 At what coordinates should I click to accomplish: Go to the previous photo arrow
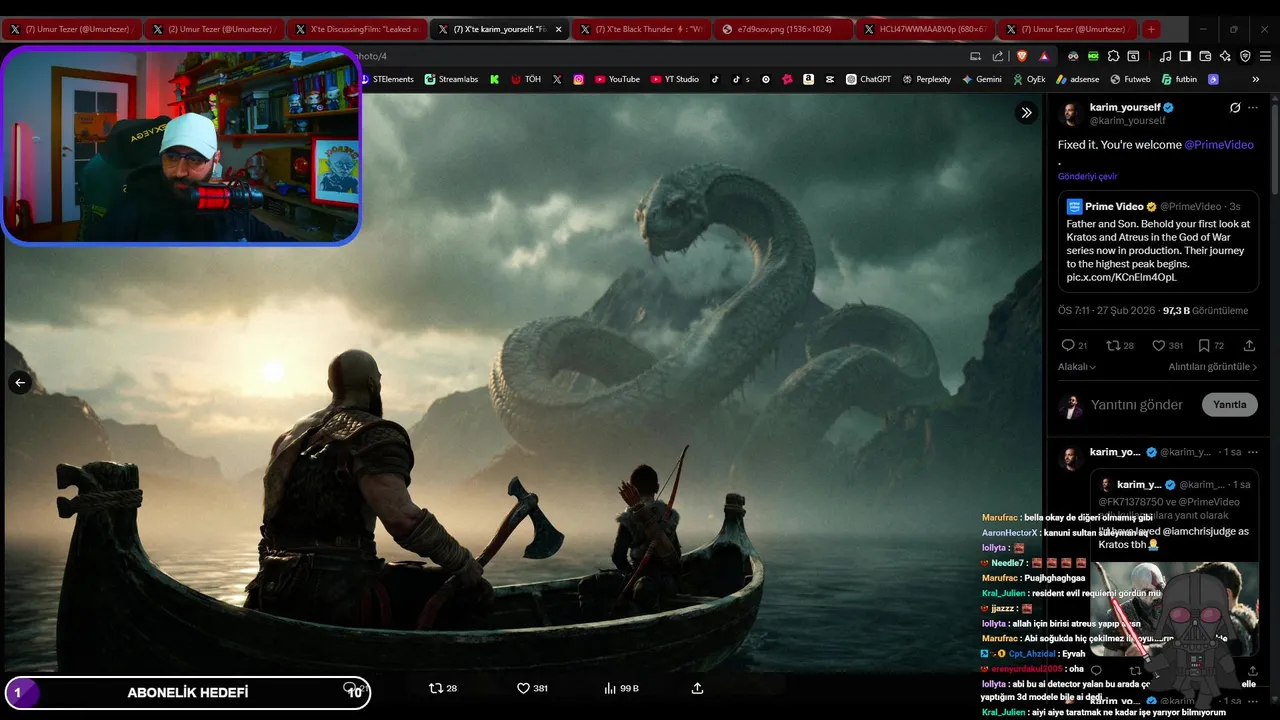[19, 382]
